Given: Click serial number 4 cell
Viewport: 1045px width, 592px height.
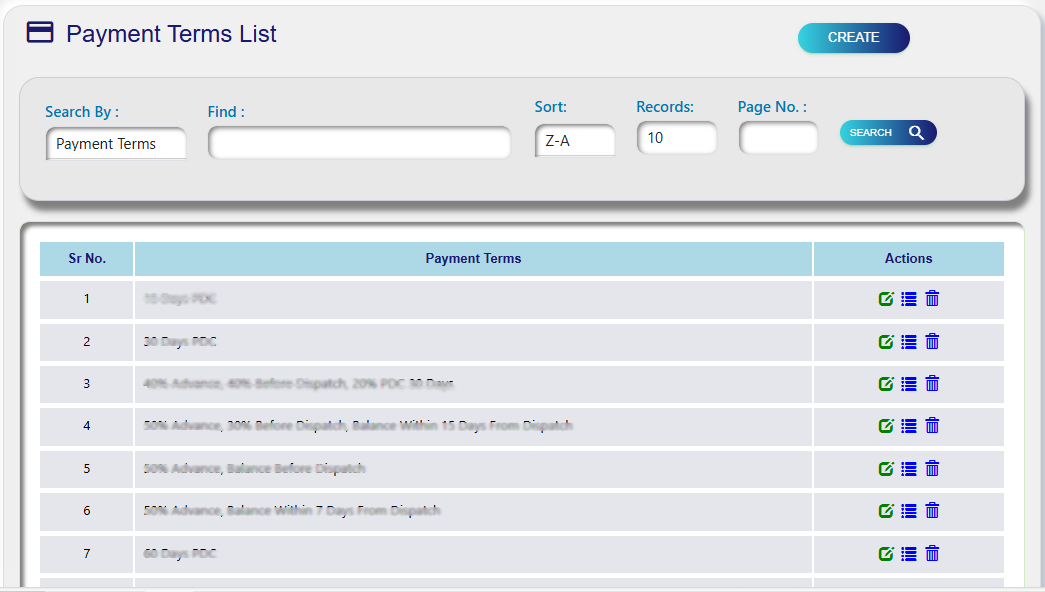Looking at the screenshot, I should (x=87, y=426).
